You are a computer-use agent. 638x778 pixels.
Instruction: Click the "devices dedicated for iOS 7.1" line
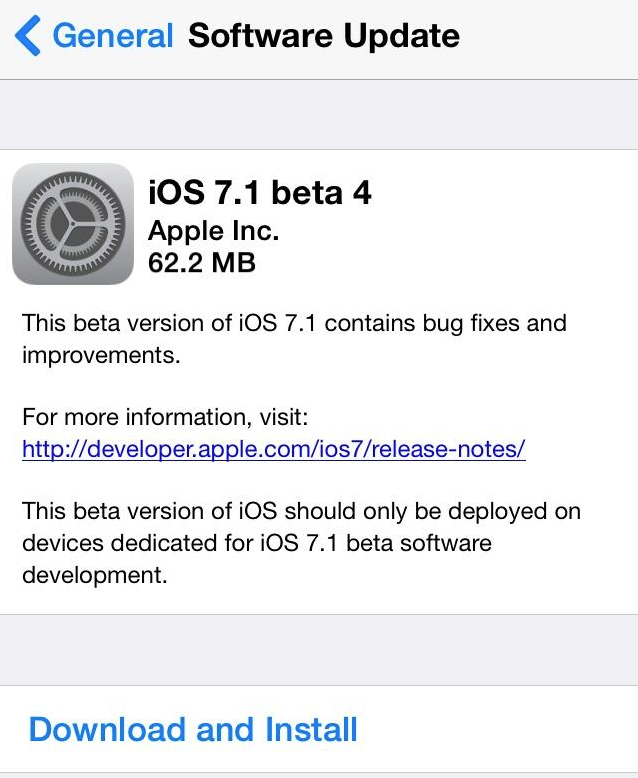point(256,544)
